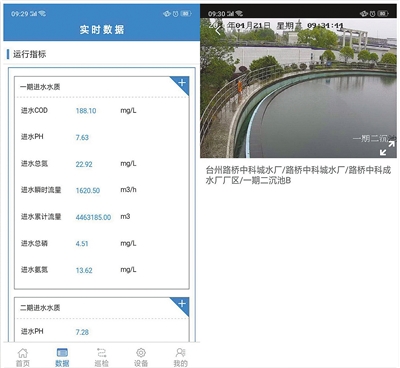Expand the 一期进水水质 plus corner
This screenshot has width=400, height=368.
coord(181,83)
